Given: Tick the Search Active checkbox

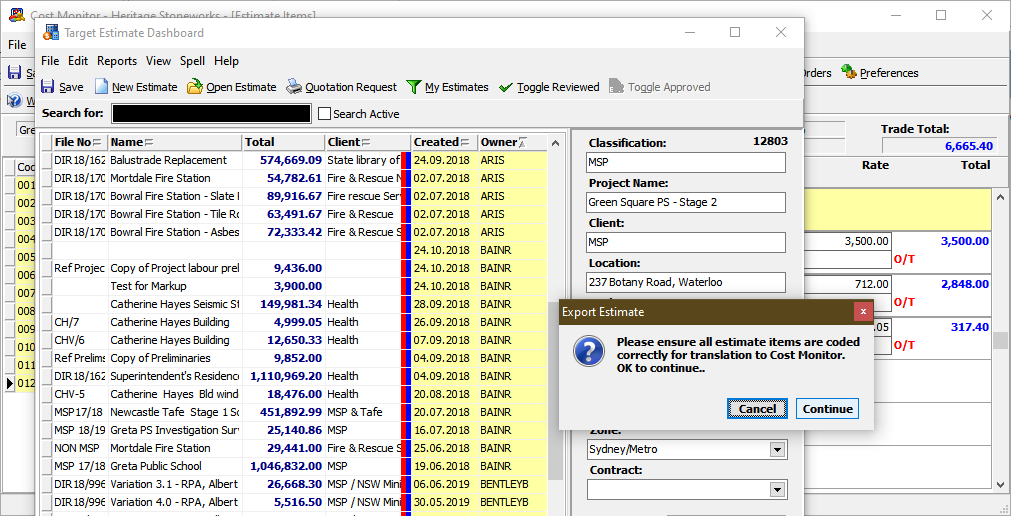Looking at the screenshot, I should [324, 114].
